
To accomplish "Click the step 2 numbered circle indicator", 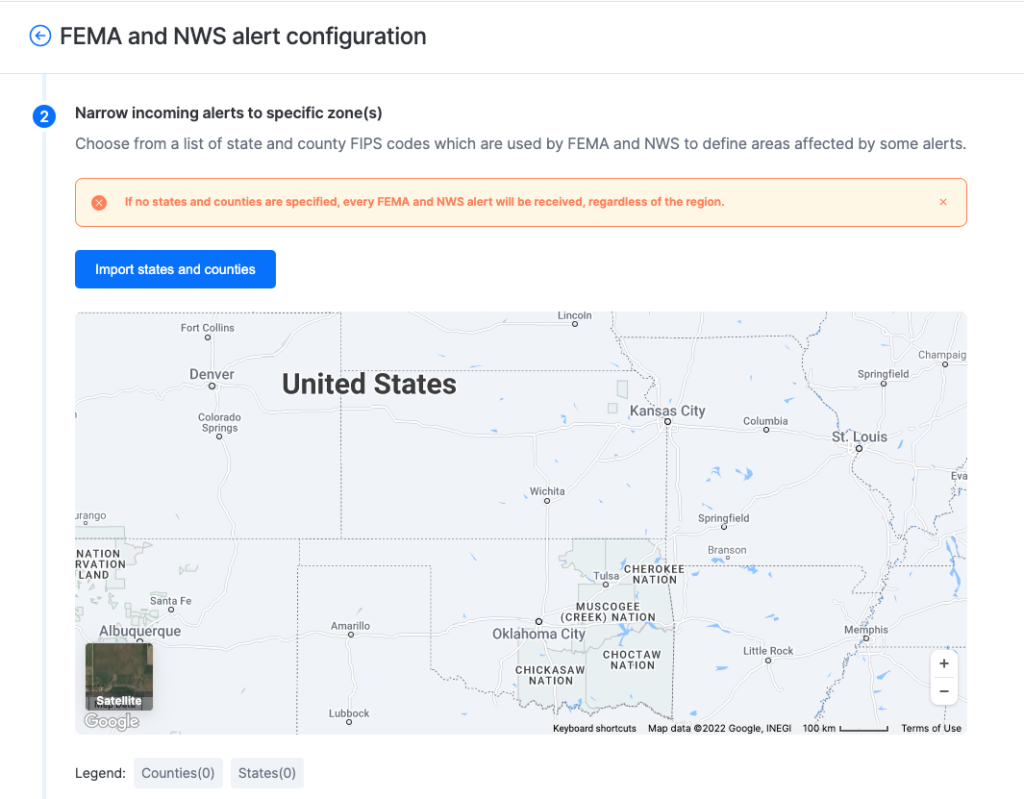I will point(44,117).
